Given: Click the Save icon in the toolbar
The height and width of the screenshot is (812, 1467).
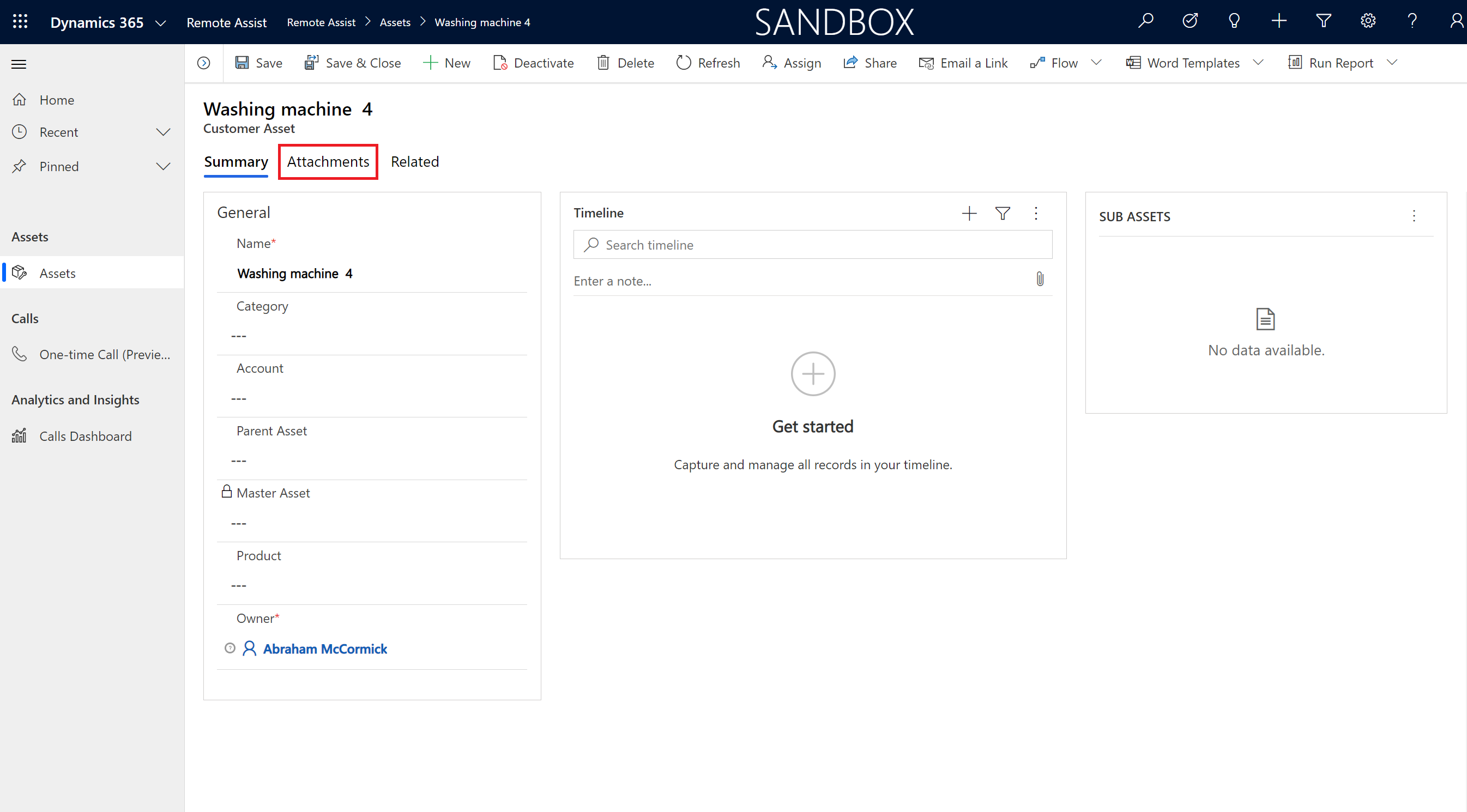Looking at the screenshot, I should click(243, 62).
